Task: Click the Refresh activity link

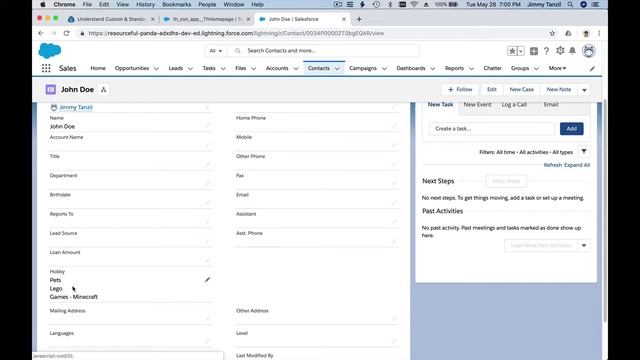Action: click(x=553, y=165)
